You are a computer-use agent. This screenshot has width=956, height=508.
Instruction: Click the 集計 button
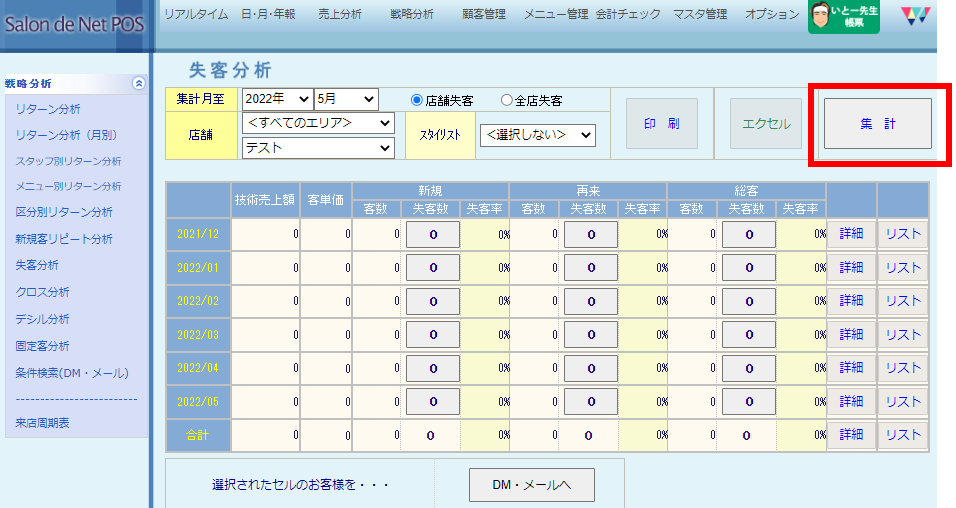[x=877, y=124]
